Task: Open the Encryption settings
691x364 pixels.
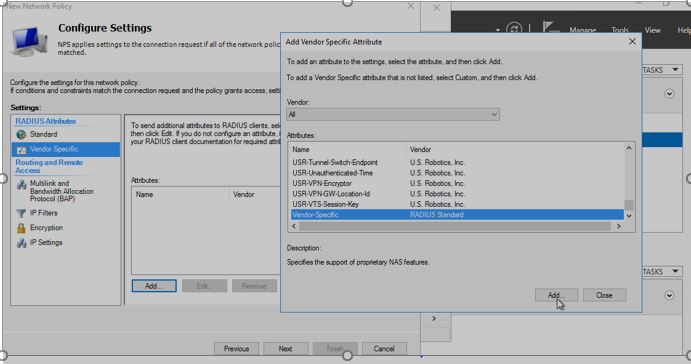Action: pyautogui.click(x=46, y=227)
